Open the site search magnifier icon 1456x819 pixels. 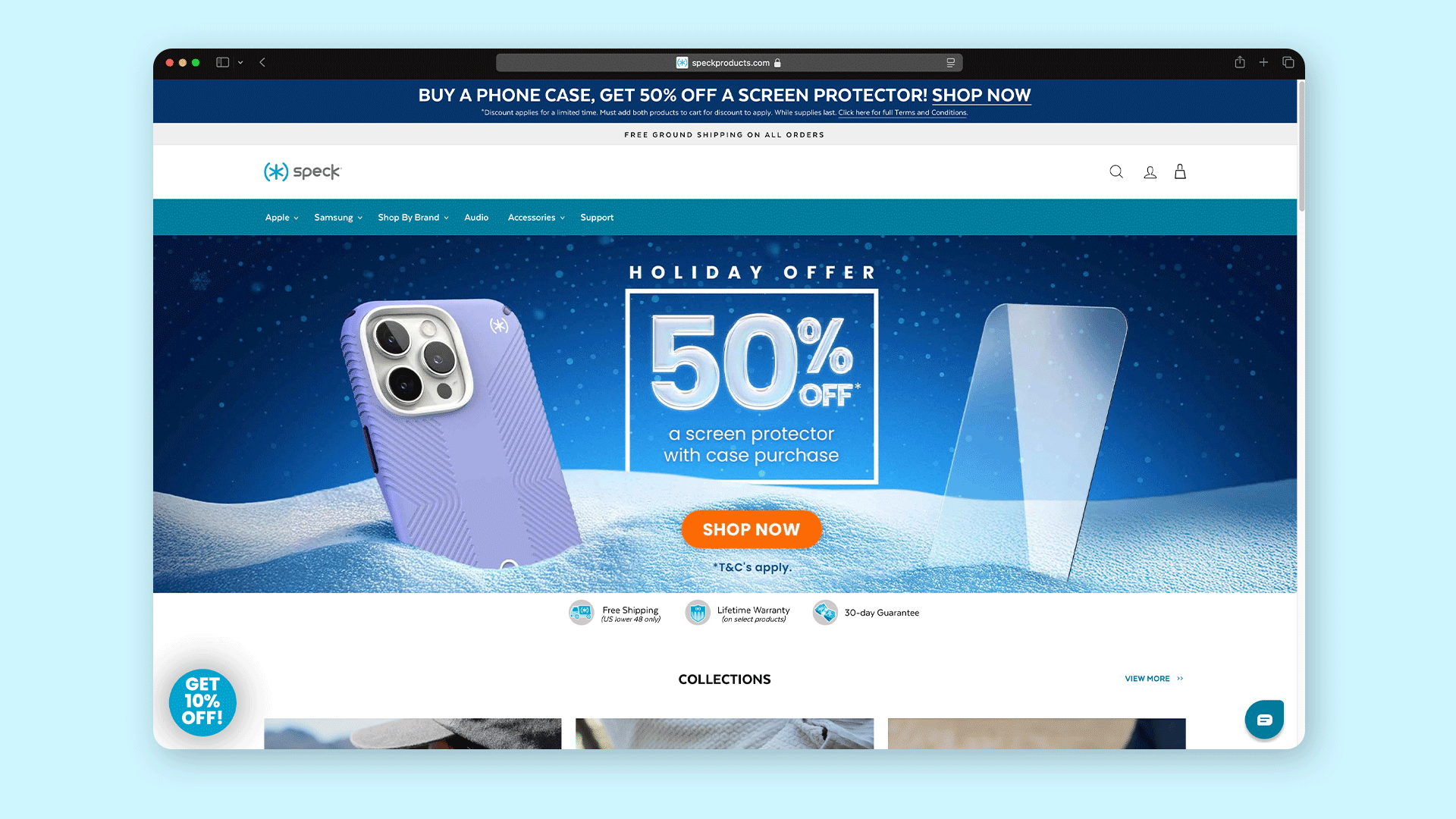point(1116,172)
